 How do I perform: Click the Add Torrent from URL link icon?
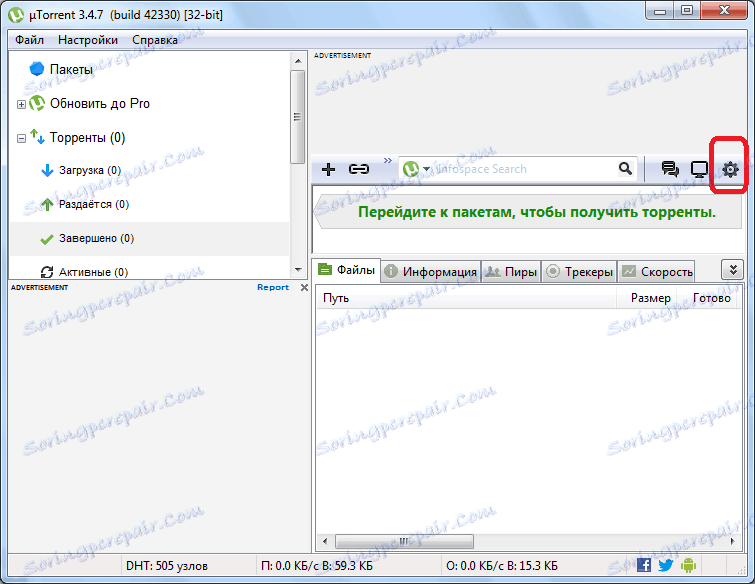(x=359, y=169)
